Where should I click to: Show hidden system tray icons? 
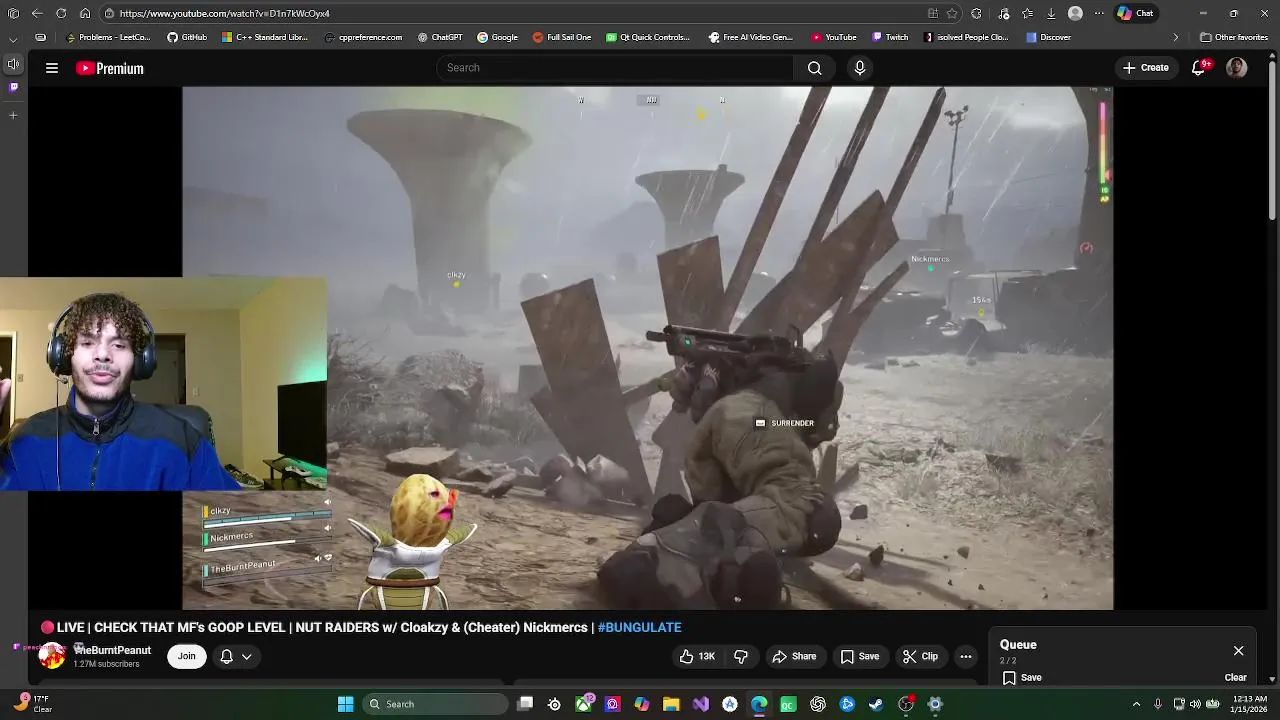[x=1136, y=704]
